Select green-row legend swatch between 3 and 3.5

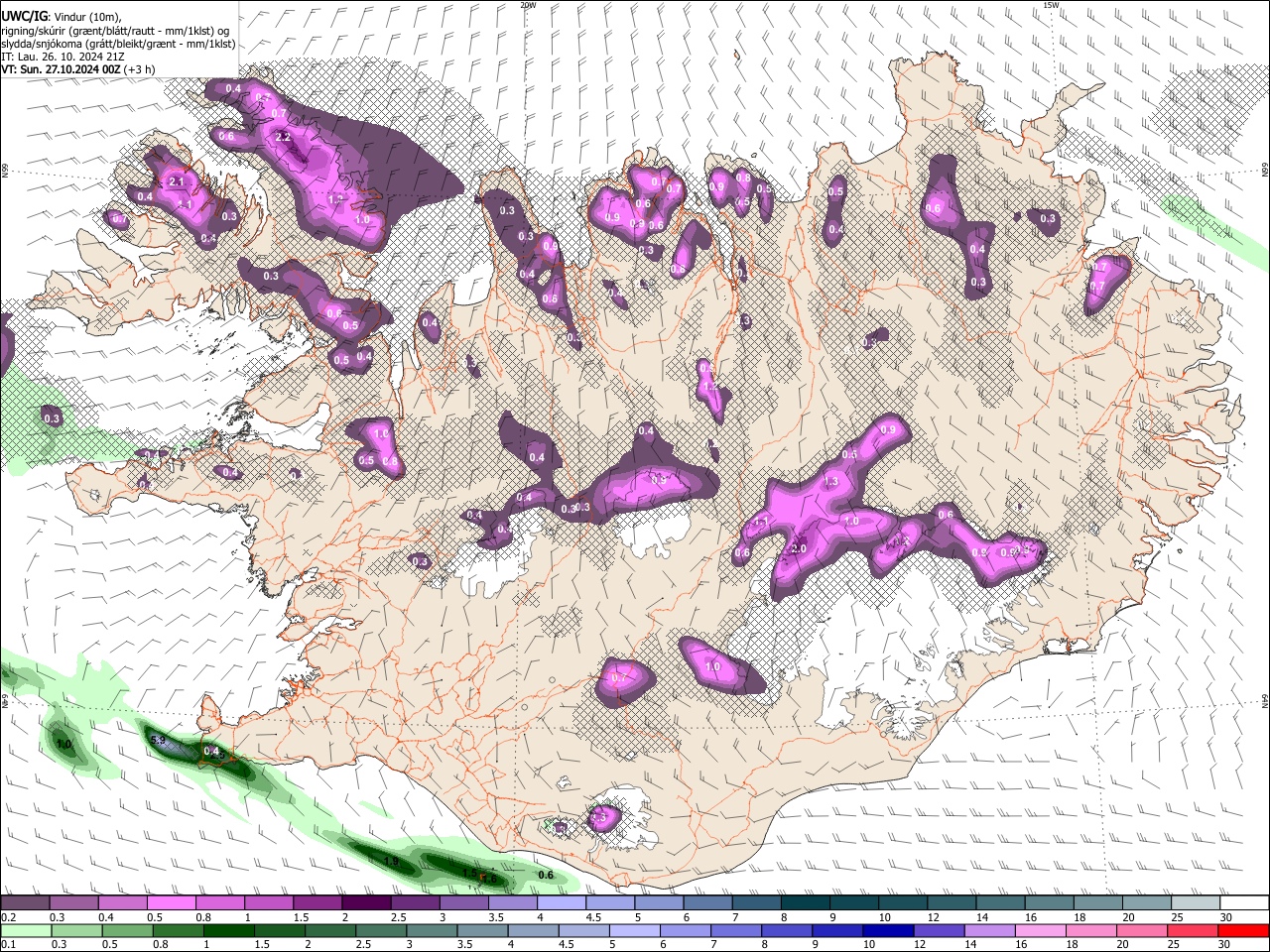tap(433, 930)
